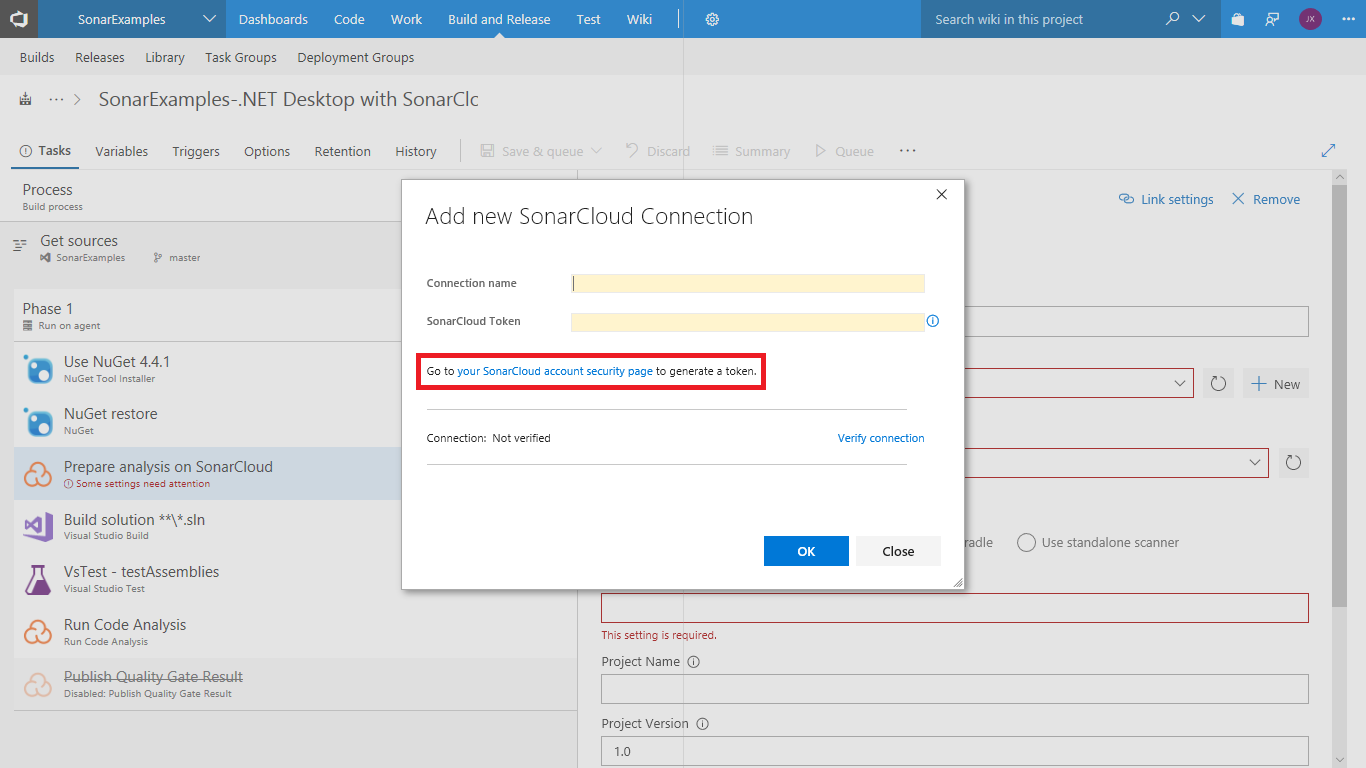Click the search magnifier icon
Image resolution: width=1366 pixels, height=768 pixels.
1173,19
